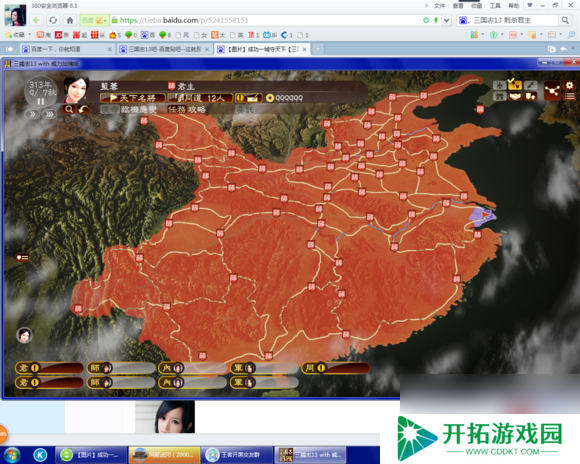Open the game settings gear icon
Viewport: 580px width, 464px height.
(x=569, y=85)
